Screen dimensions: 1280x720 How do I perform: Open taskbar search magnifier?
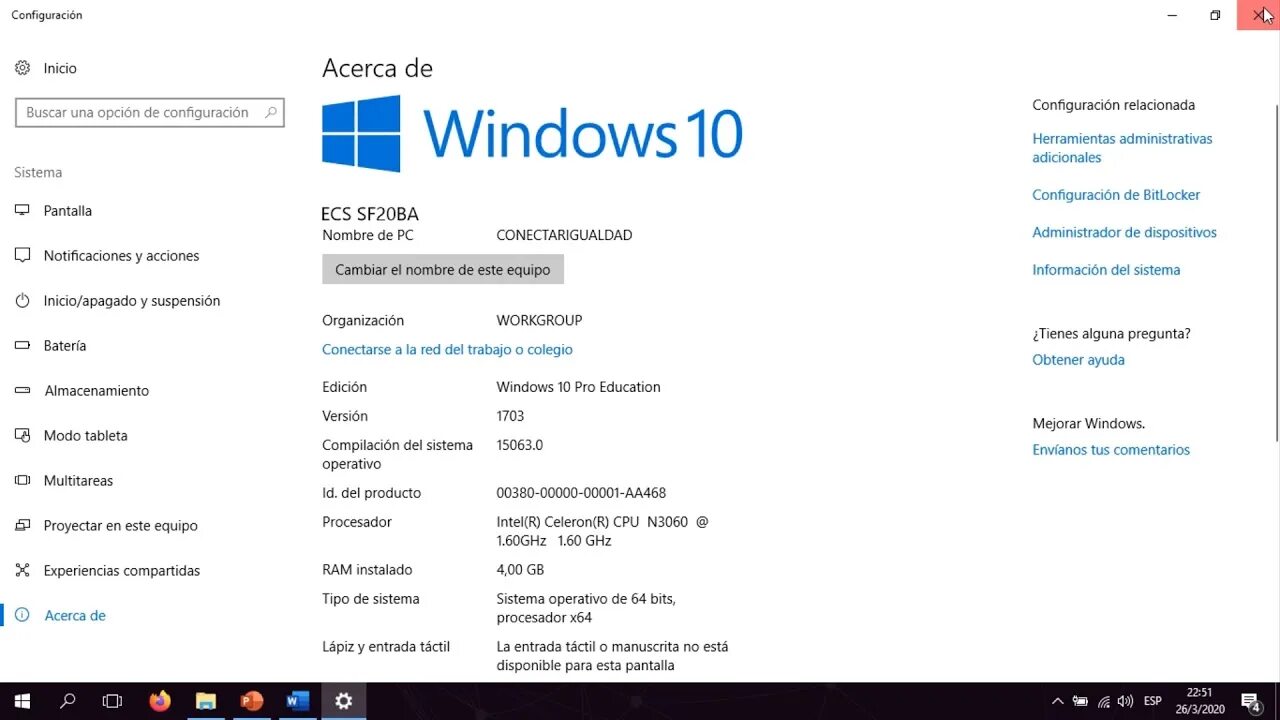point(68,701)
